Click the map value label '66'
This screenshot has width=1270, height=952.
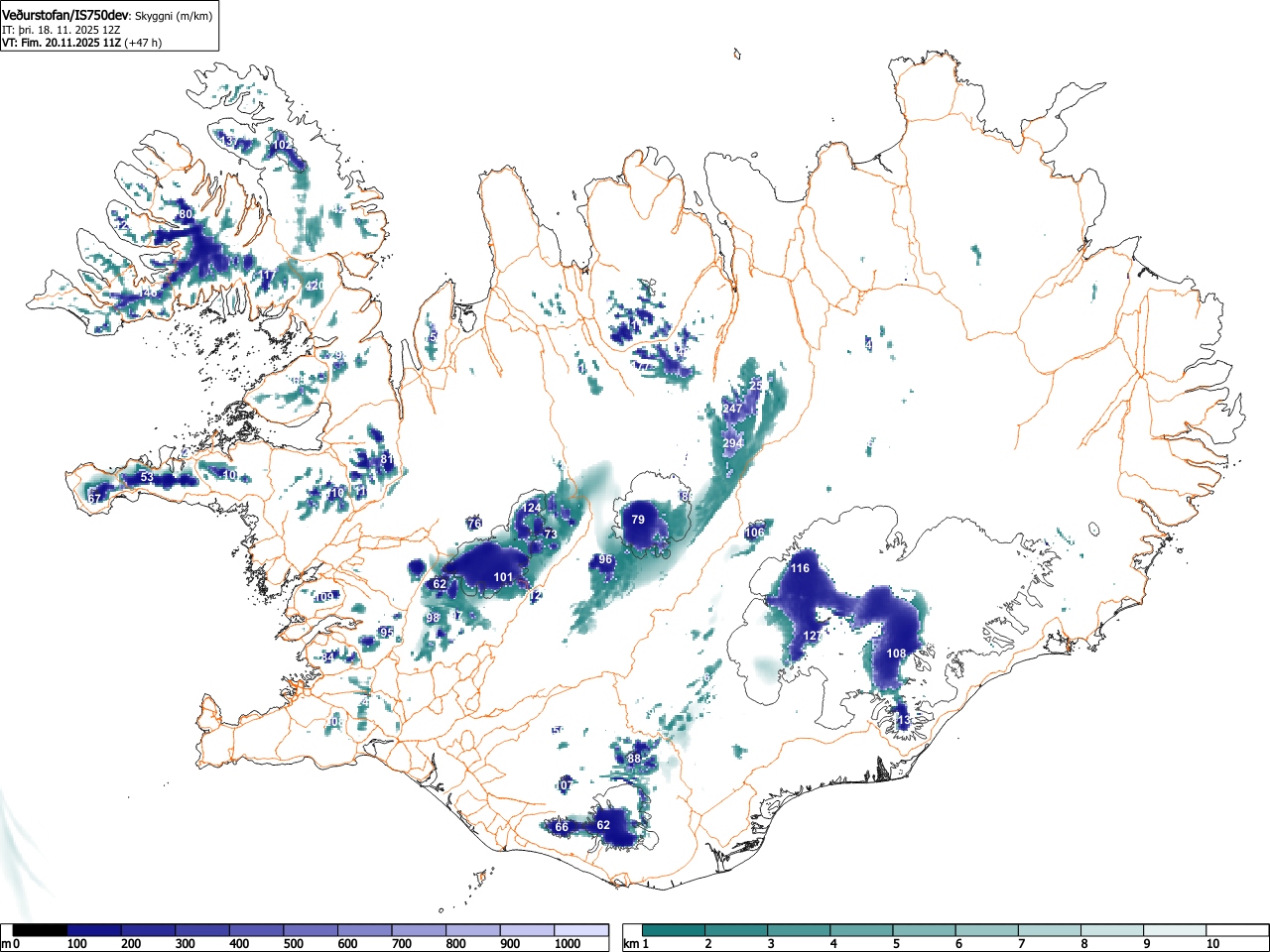coord(562,827)
